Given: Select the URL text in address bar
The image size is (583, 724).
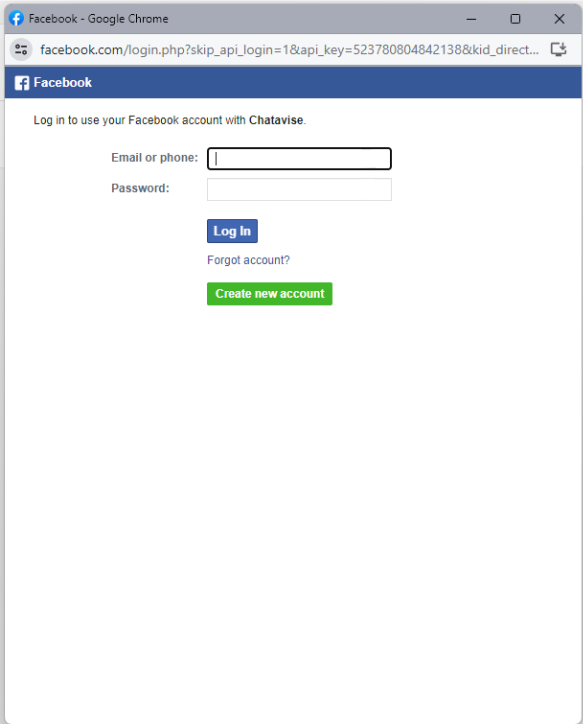Looking at the screenshot, I should point(289,49).
